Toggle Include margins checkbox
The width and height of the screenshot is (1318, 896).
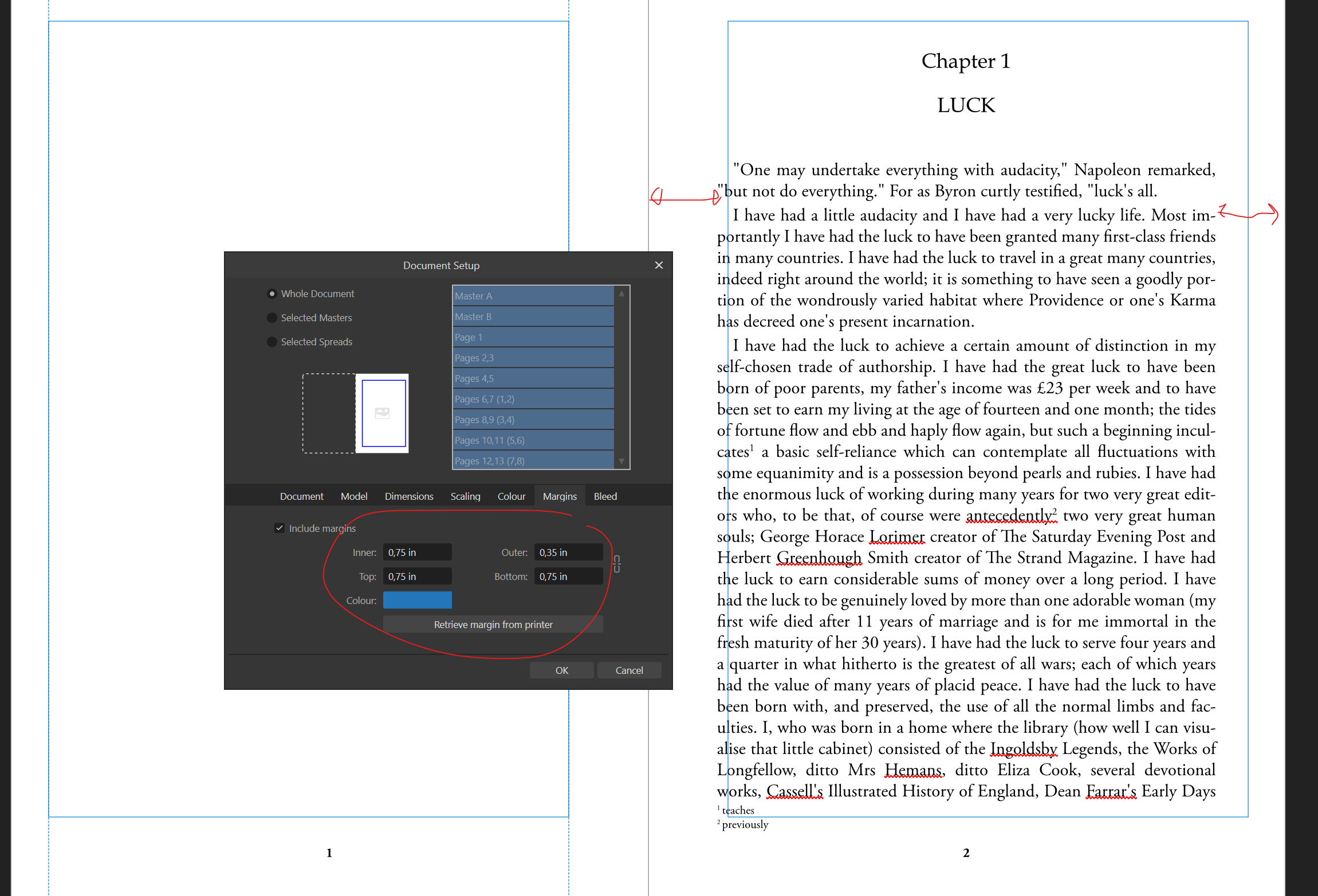280,528
